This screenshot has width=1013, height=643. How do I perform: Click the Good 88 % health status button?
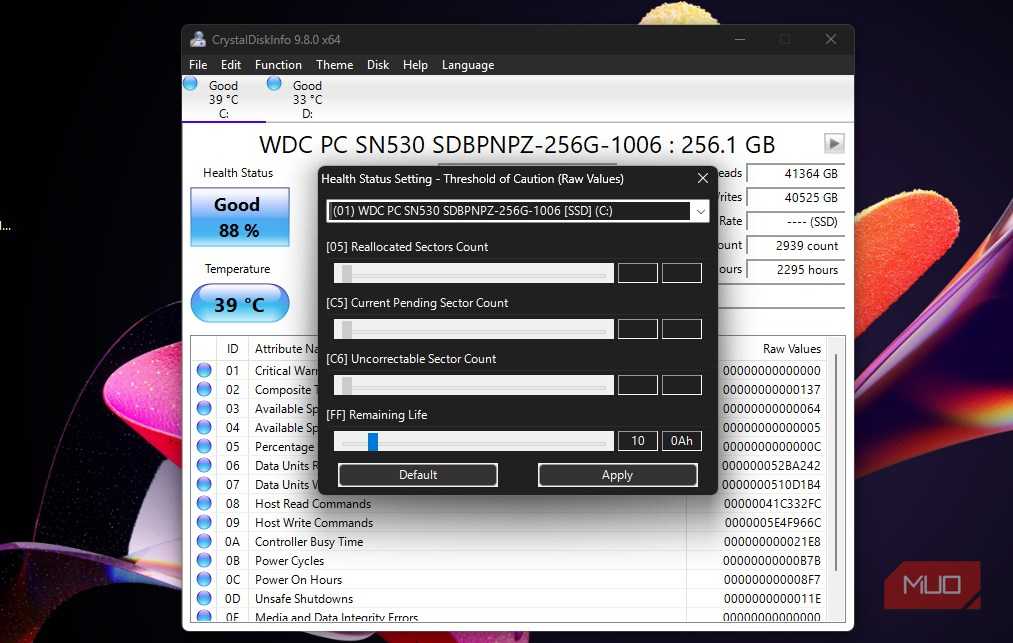240,217
